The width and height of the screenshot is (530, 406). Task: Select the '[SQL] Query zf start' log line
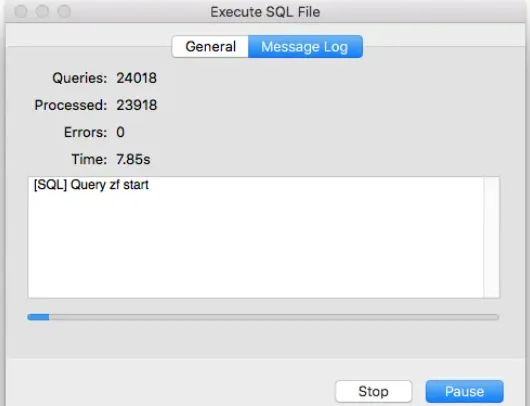pyautogui.click(x=91, y=185)
